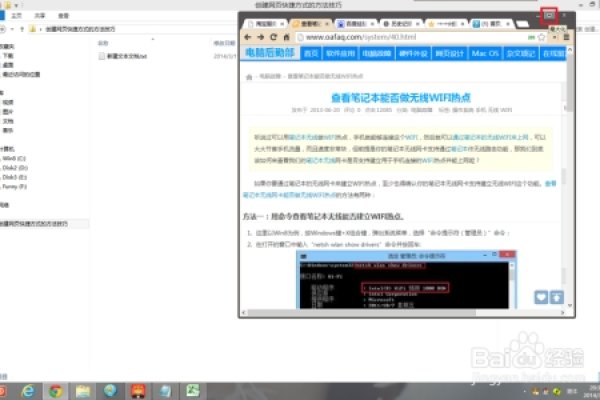Screen dimensions: 600x400
Task: Sort by the 修改日期 column header
Action: (224, 43)
